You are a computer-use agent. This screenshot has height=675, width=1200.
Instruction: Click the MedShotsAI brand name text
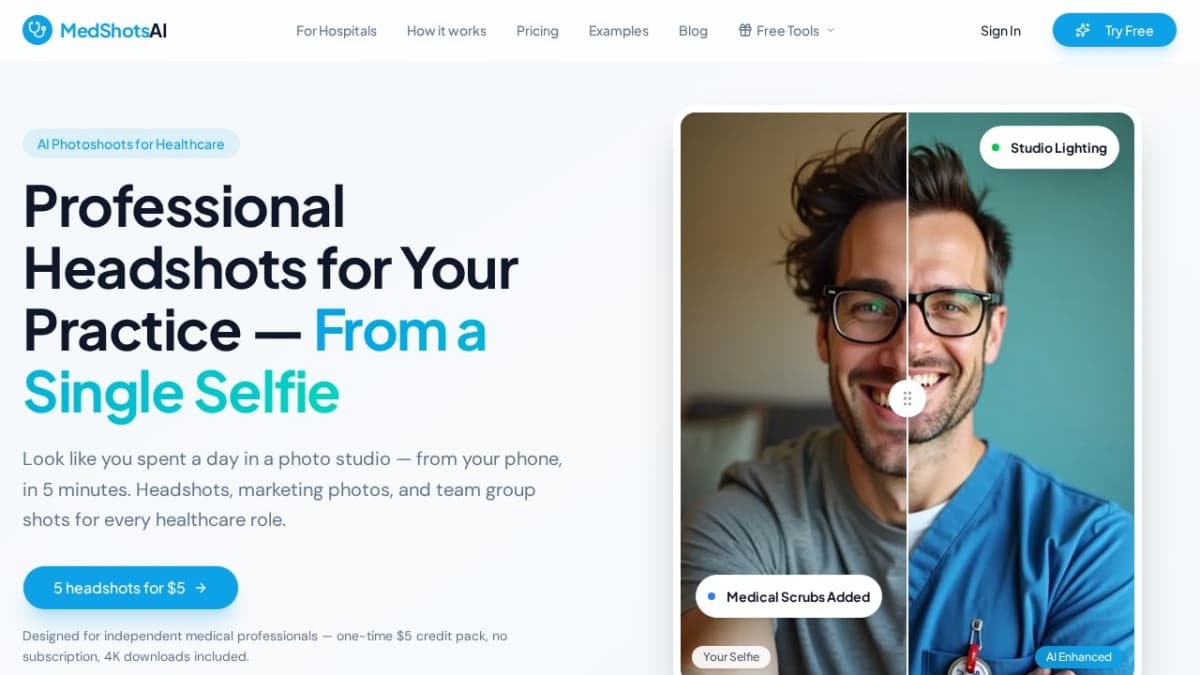pos(113,30)
